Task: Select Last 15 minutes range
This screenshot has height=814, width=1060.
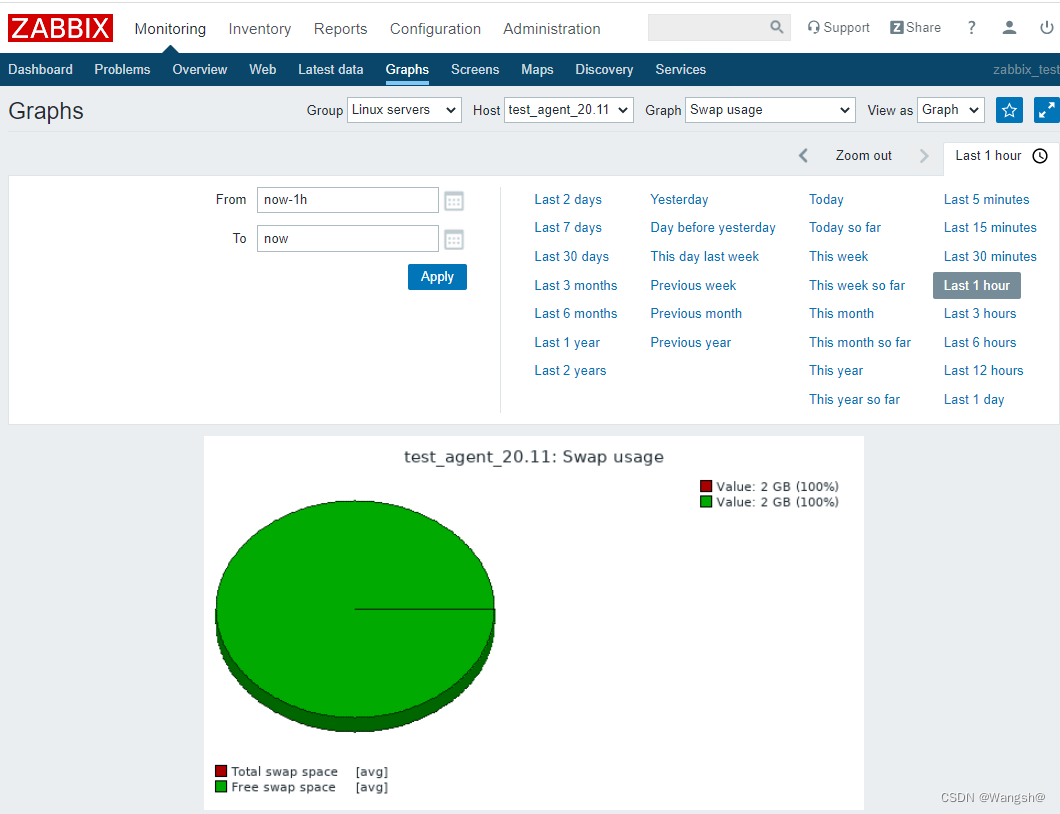Action: [990, 228]
